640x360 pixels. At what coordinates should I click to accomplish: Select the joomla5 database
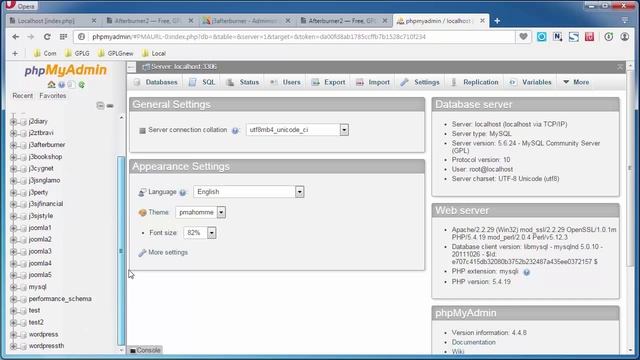tap(40, 276)
